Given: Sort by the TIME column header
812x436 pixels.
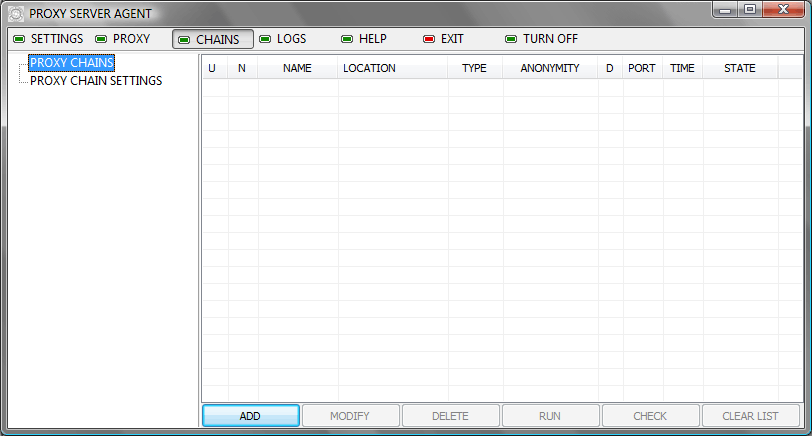Looking at the screenshot, I should 683,68.
